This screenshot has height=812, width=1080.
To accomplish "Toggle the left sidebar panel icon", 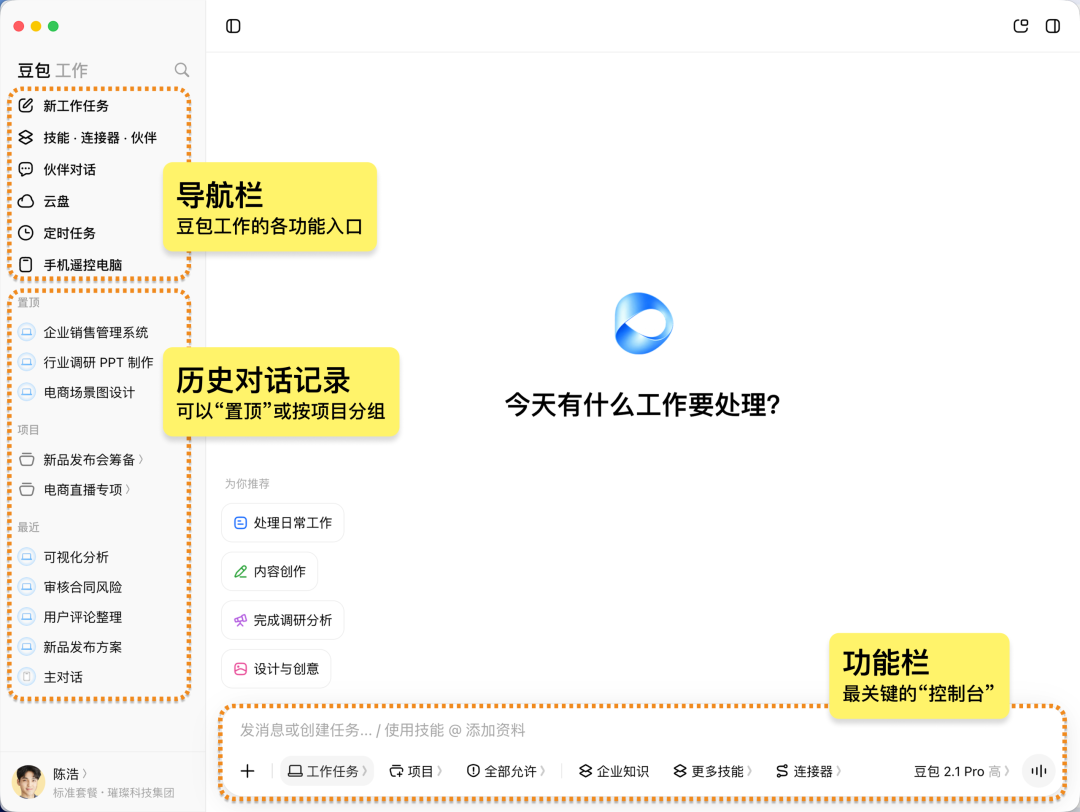I will pyautogui.click(x=233, y=26).
